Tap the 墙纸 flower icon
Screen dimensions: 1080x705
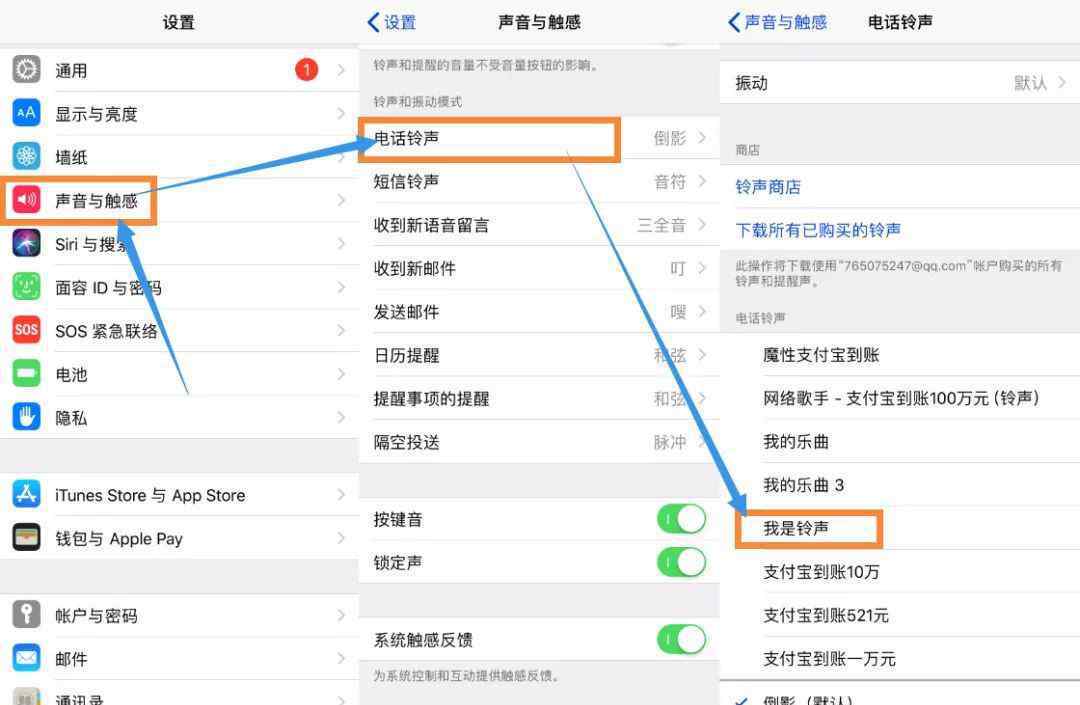(26, 156)
